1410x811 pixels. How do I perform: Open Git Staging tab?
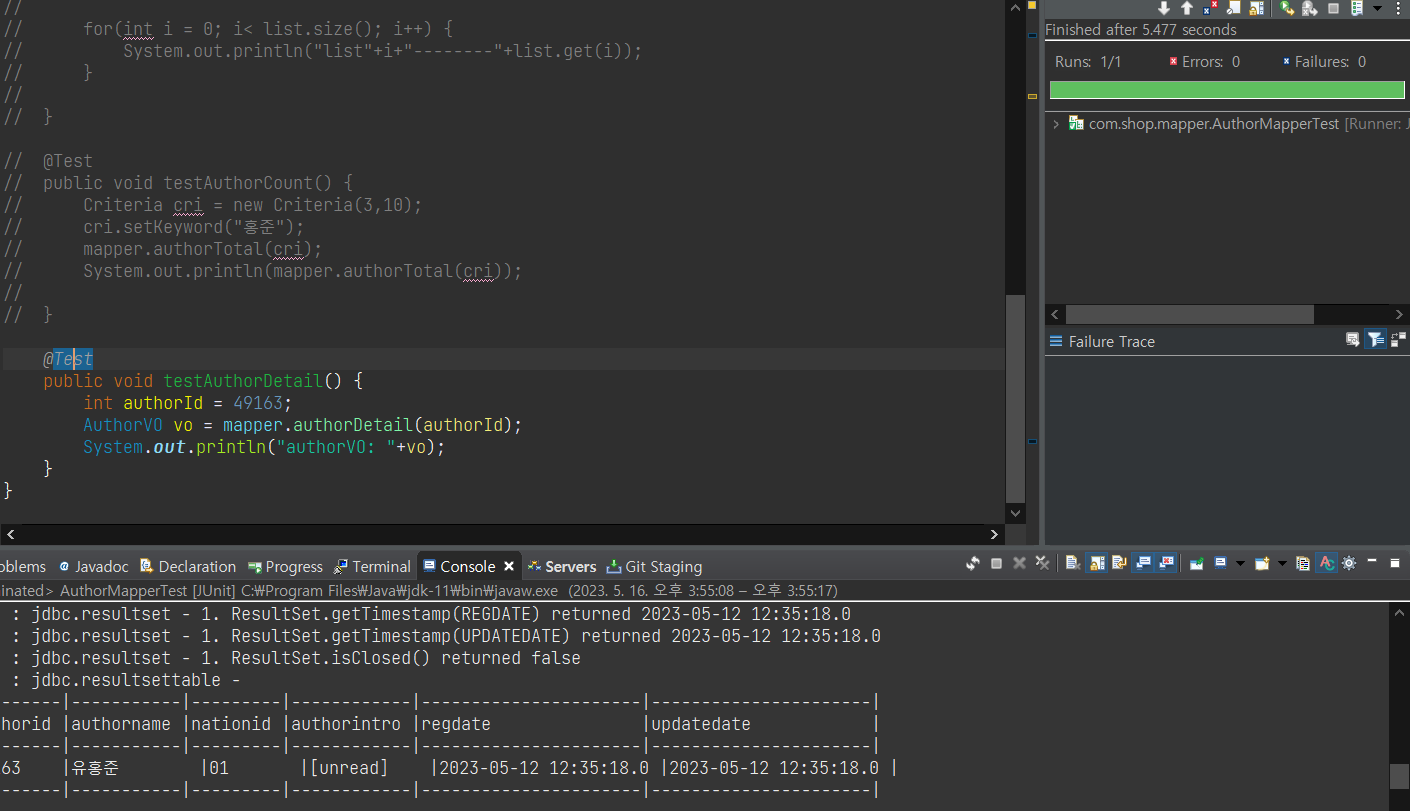(x=654, y=566)
